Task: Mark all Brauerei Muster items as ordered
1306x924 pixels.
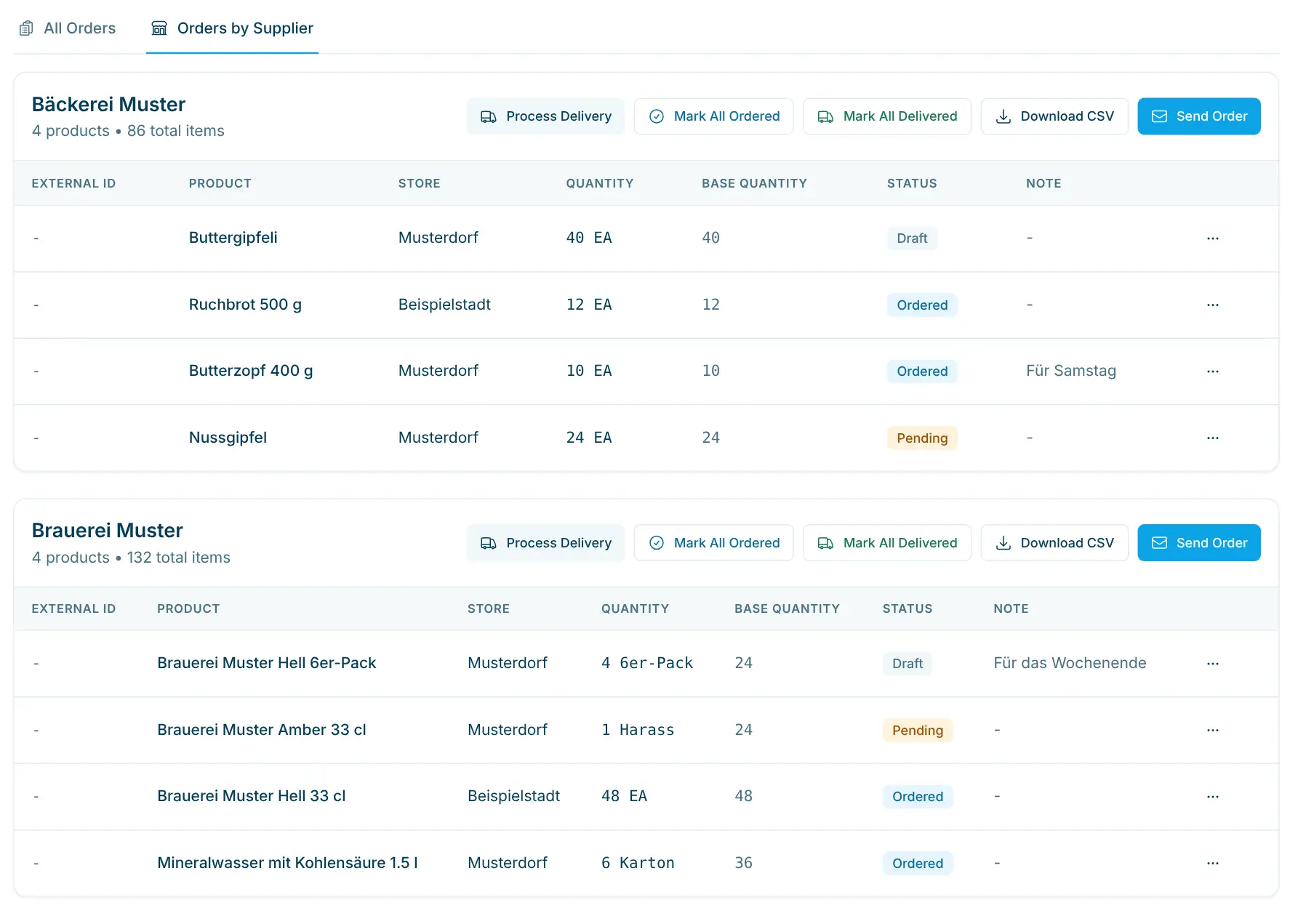Action: (713, 543)
